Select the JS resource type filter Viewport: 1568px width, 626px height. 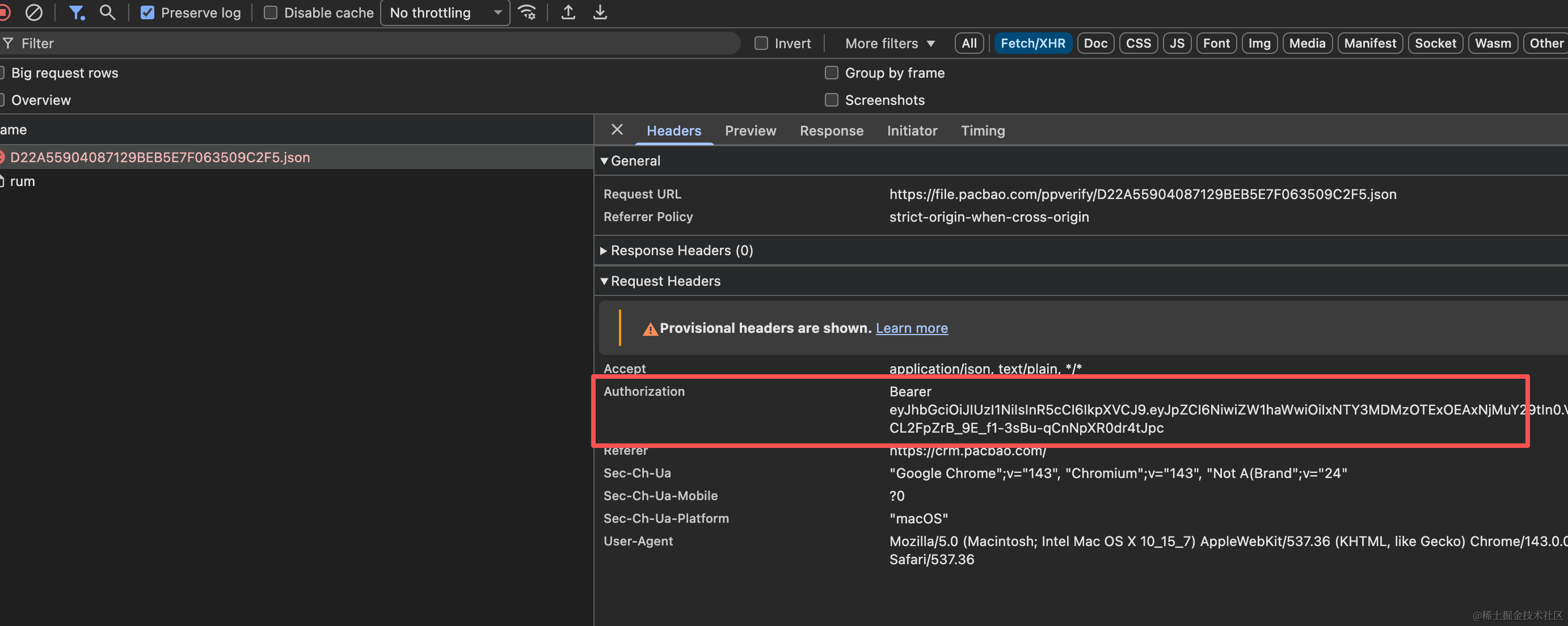1177,43
